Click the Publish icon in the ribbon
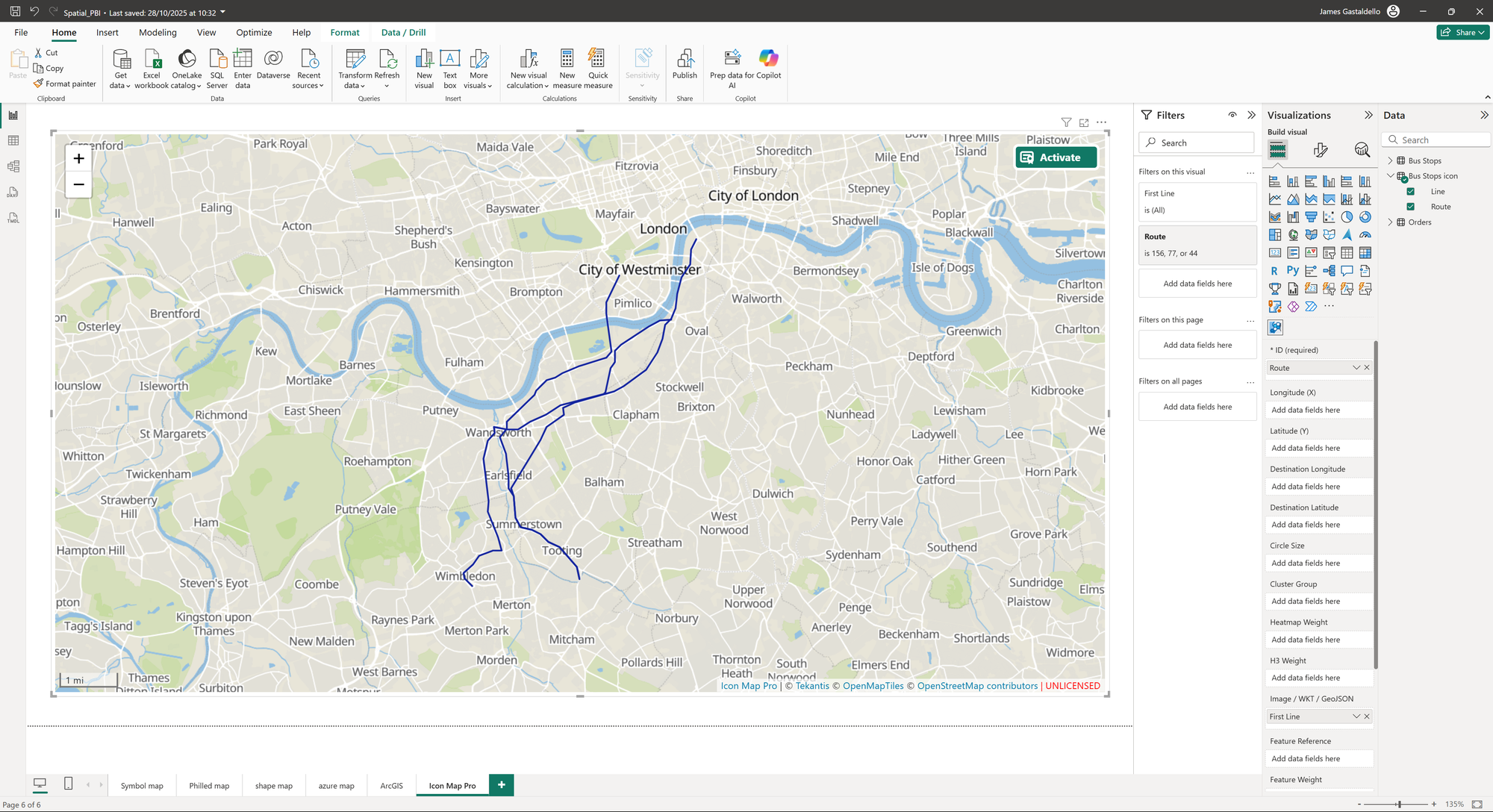1493x812 pixels. 684,59
